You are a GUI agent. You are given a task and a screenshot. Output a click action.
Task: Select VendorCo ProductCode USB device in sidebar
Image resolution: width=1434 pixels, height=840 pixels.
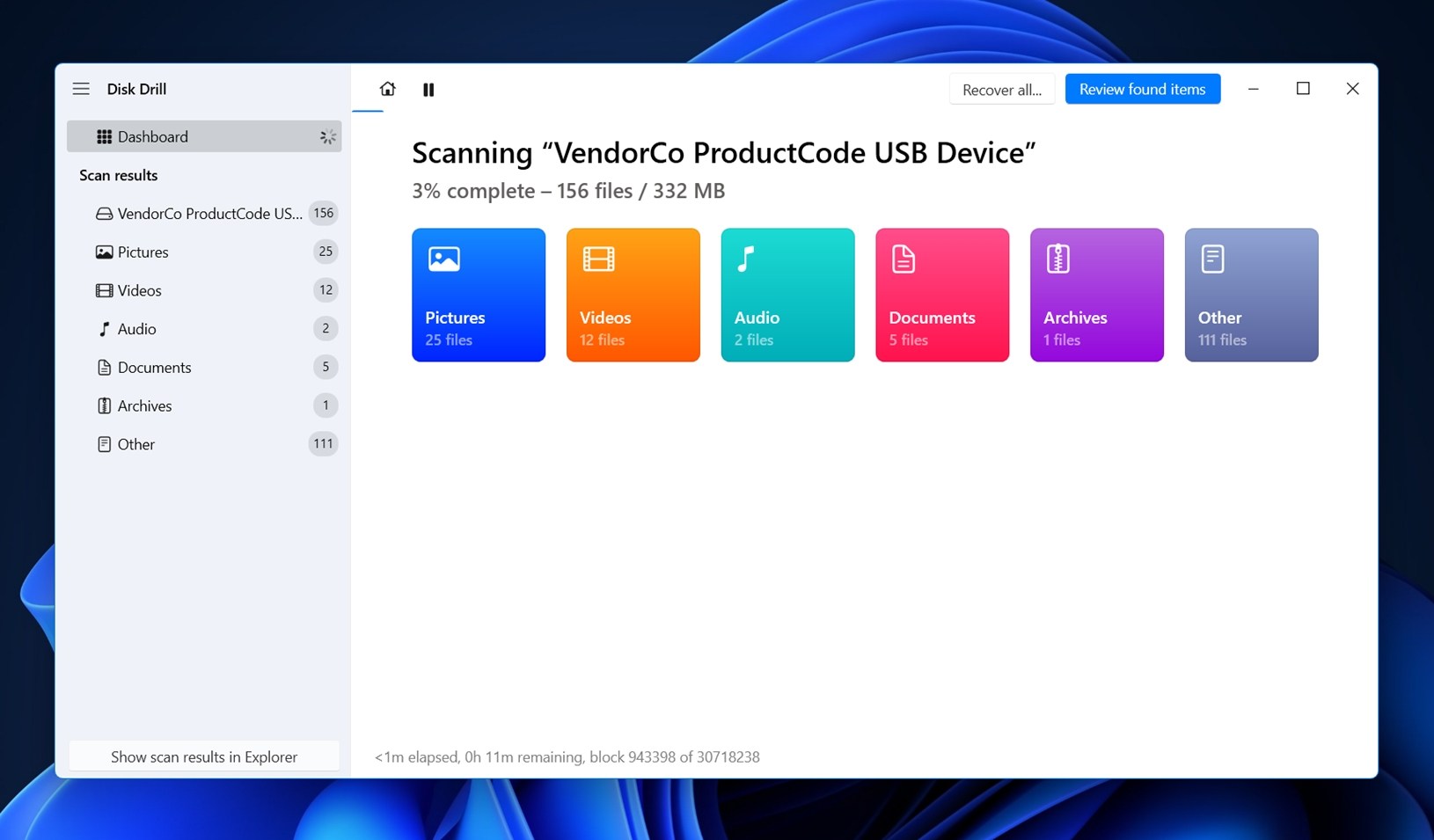pyautogui.click(x=209, y=214)
